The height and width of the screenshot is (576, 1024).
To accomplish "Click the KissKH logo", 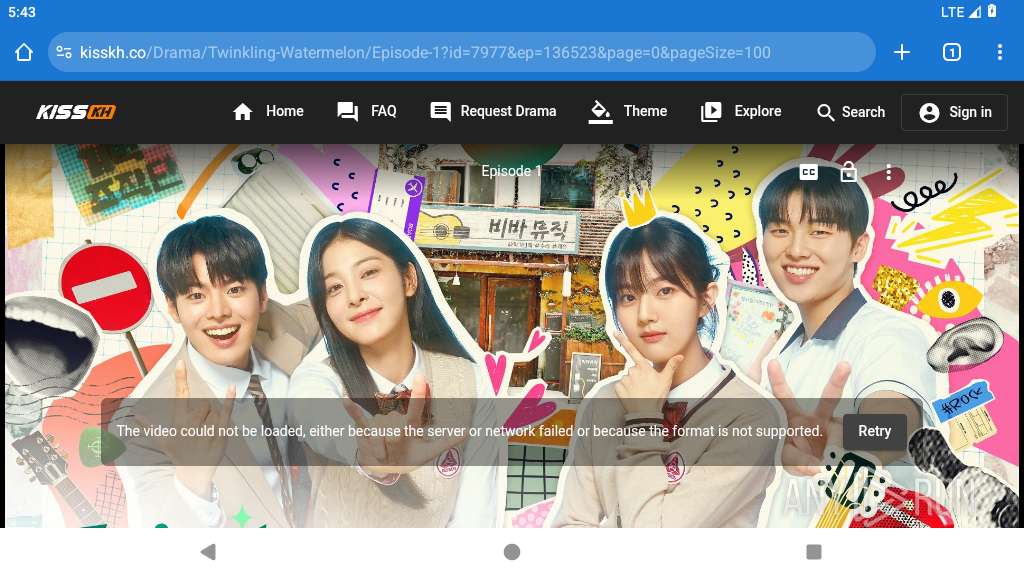I will [76, 112].
